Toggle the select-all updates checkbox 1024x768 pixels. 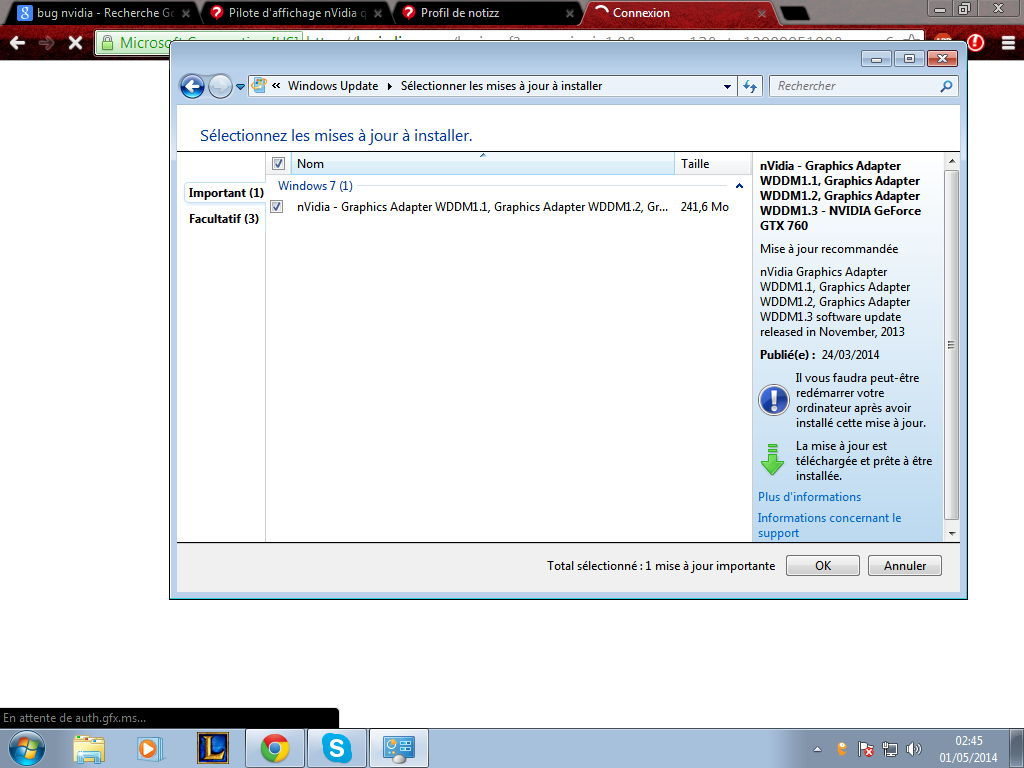(x=278, y=164)
